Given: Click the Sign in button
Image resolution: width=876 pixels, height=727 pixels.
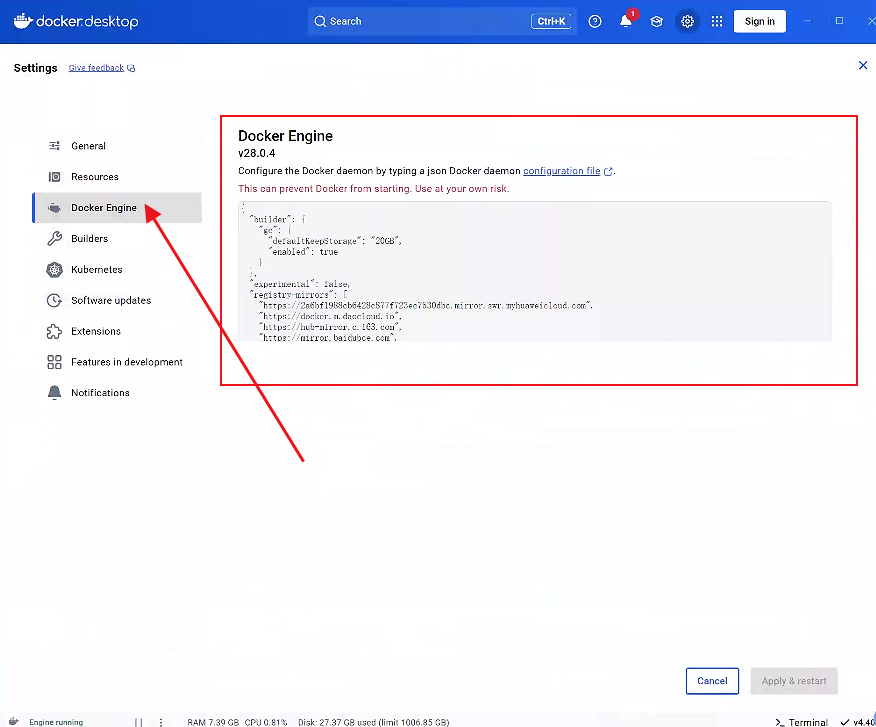Looking at the screenshot, I should click(x=759, y=21).
